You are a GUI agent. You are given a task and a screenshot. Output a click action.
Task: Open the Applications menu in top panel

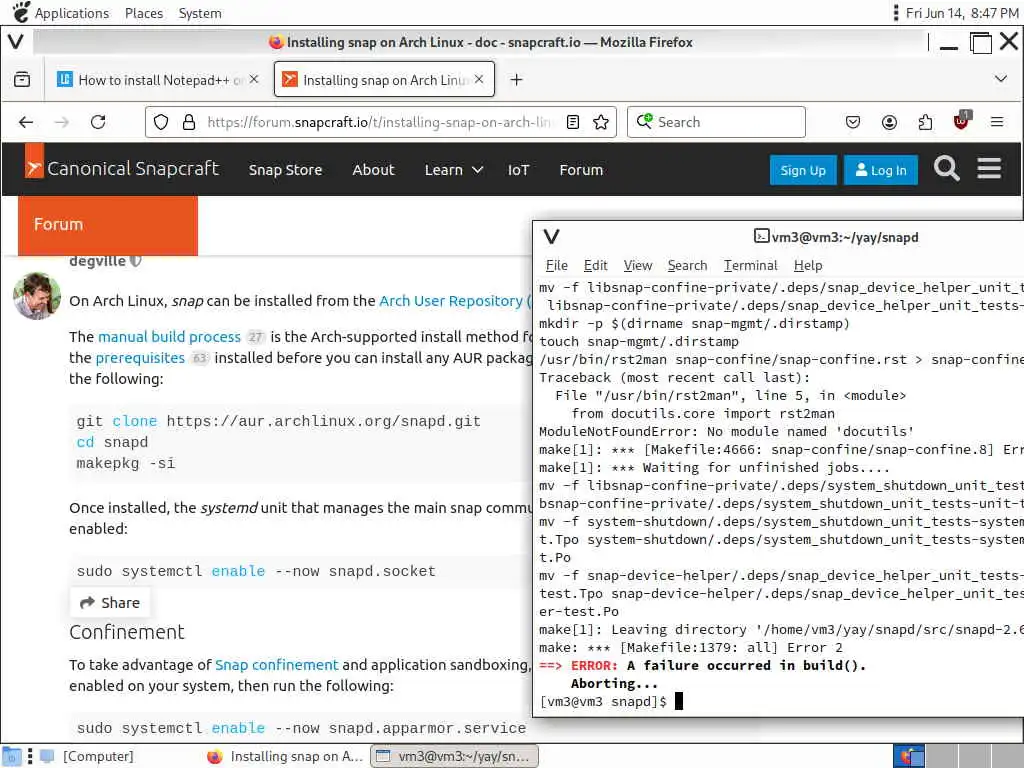click(72, 13)
